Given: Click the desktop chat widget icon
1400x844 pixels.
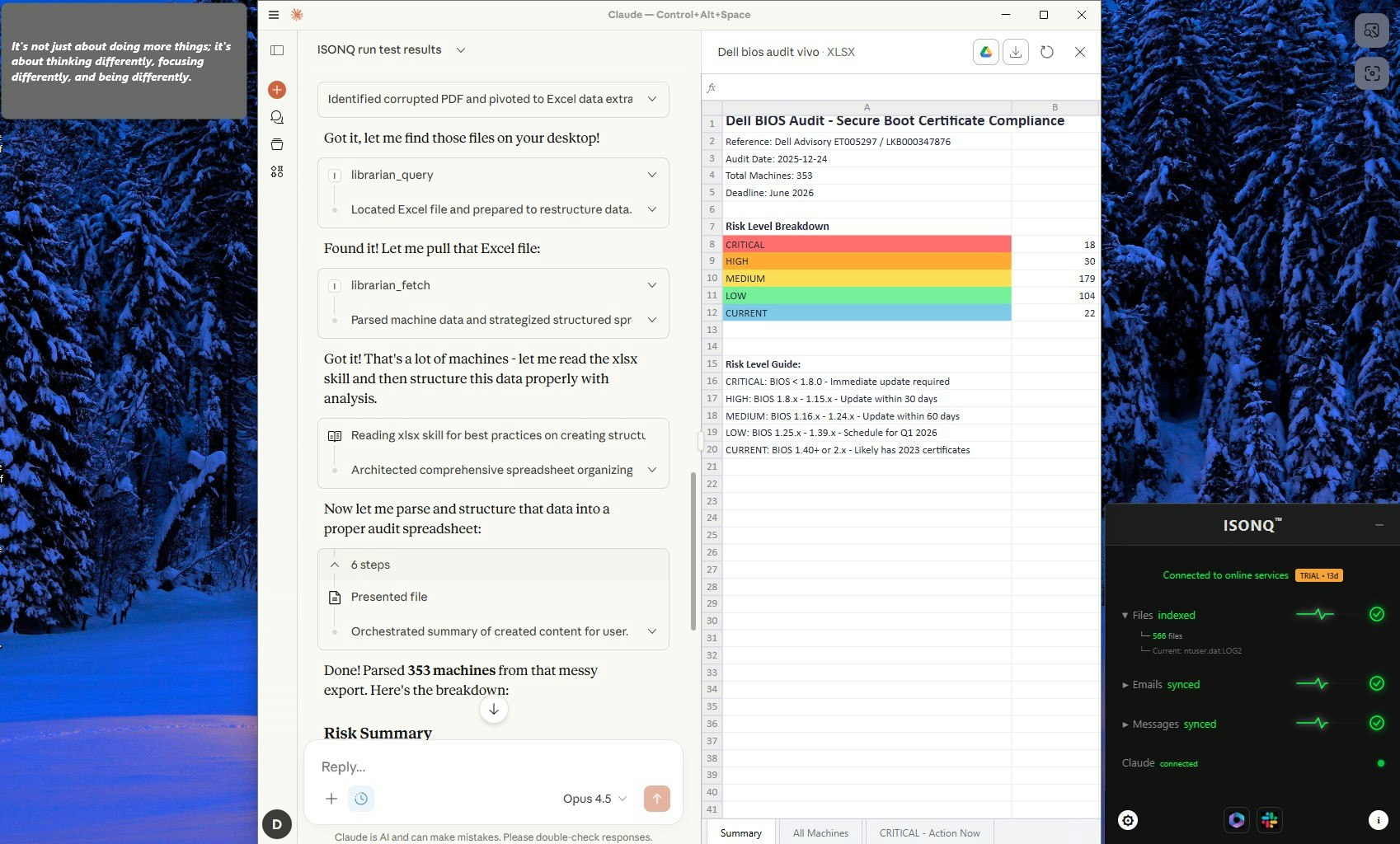Looking at the screenshot, I should click(1372, 30).
